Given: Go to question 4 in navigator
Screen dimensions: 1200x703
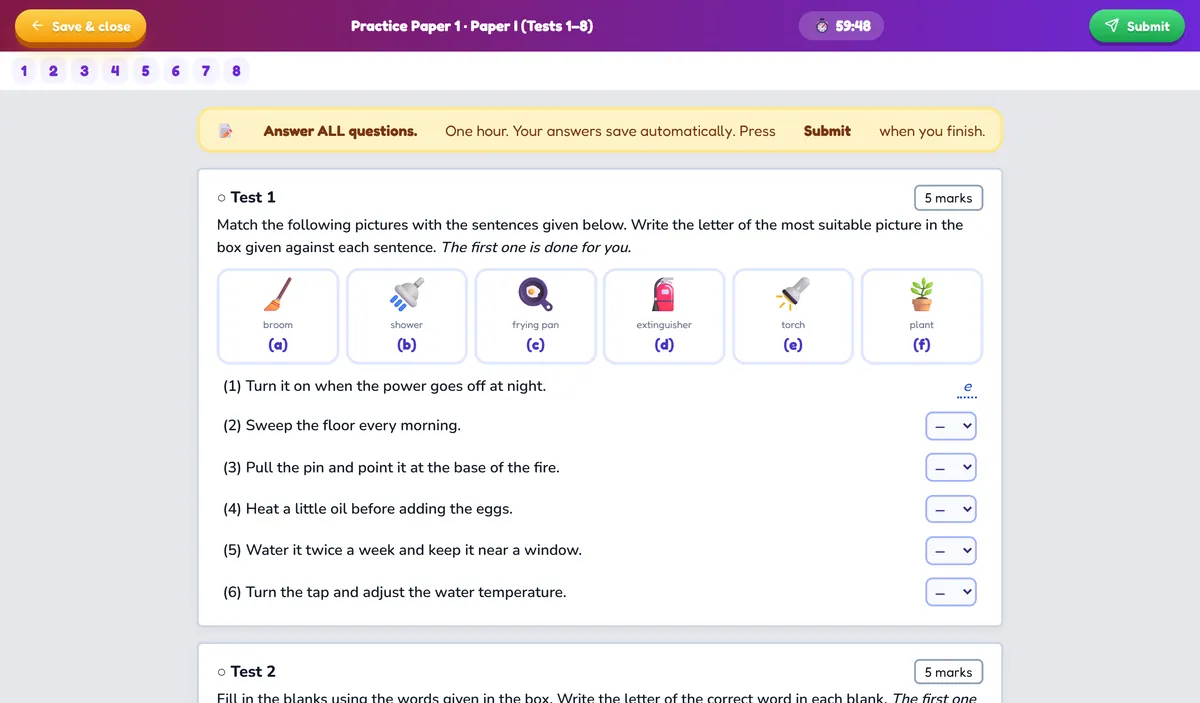Looking at the screenshot, I should coord(115,71).
